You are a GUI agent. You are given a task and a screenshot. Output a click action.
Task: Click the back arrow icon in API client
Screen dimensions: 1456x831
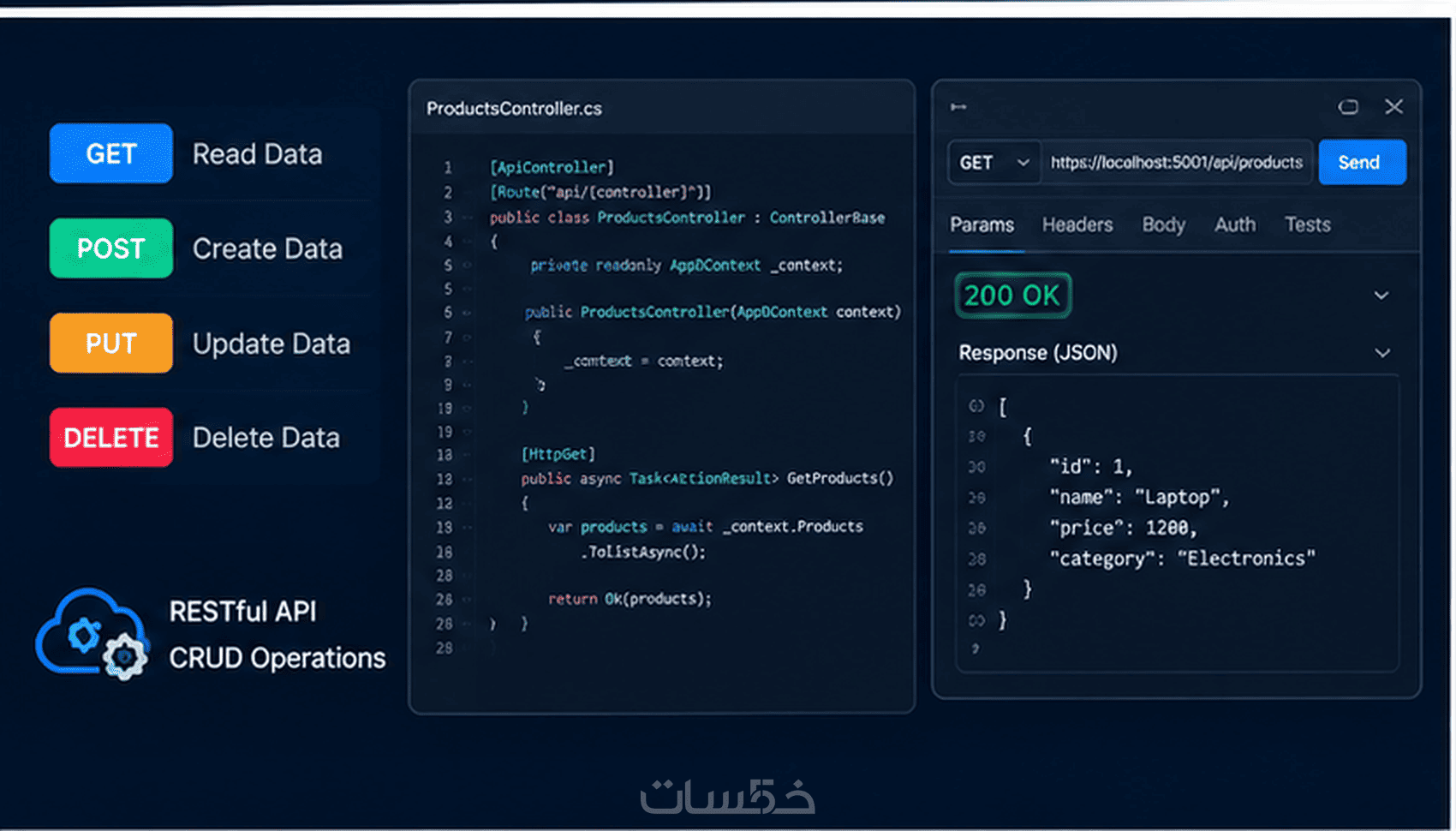[x=958, y=107]
